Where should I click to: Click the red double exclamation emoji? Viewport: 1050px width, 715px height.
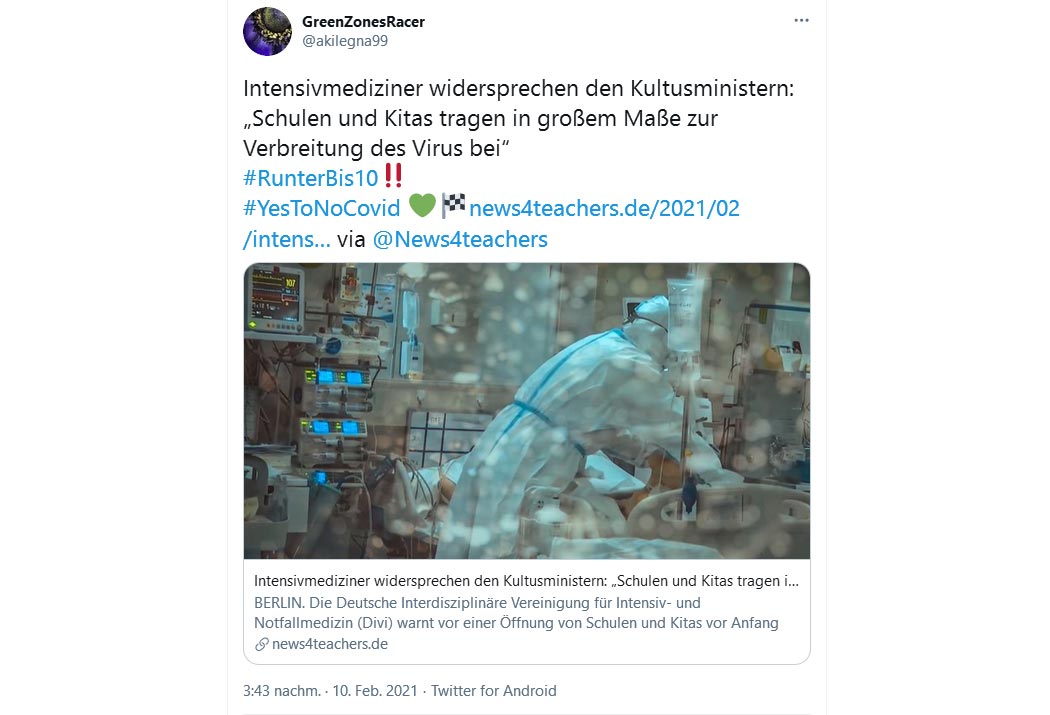pyautogui.click(x=392, y=175)
